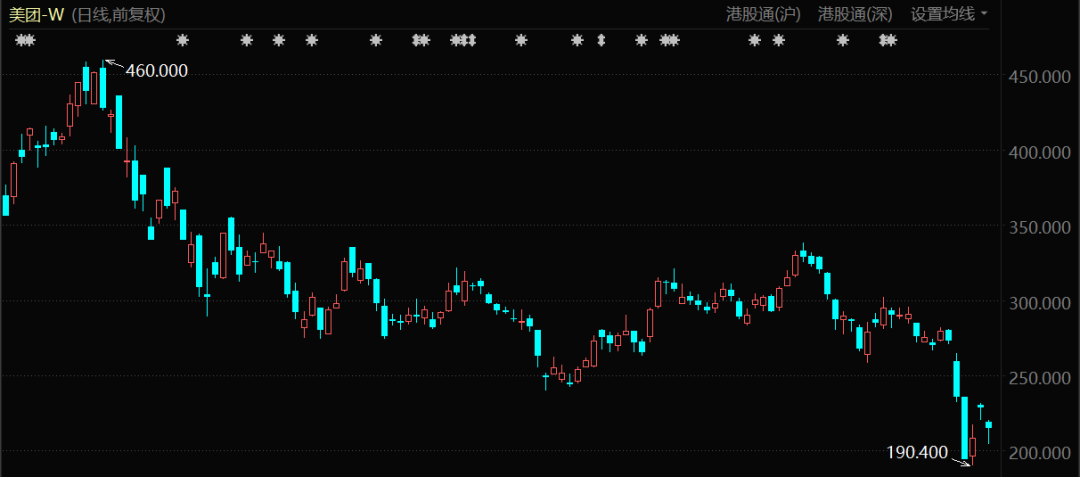The height and width of the screenshot is (477, 1080).
Task: Click the rightmost event marker cluster
Action: 887,41
